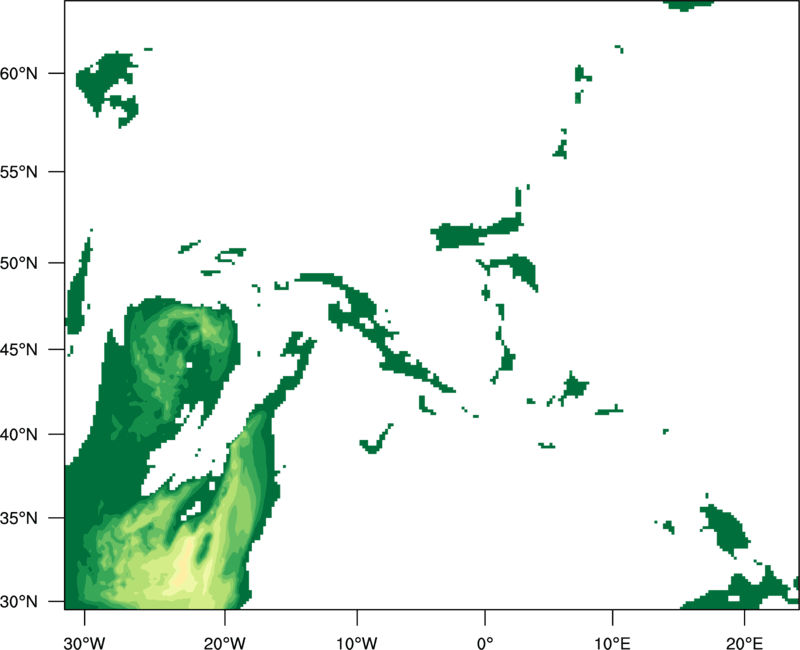Click the 30°N latitude label
The width and height of the screenshot is (800, 650).
(19, 602)
